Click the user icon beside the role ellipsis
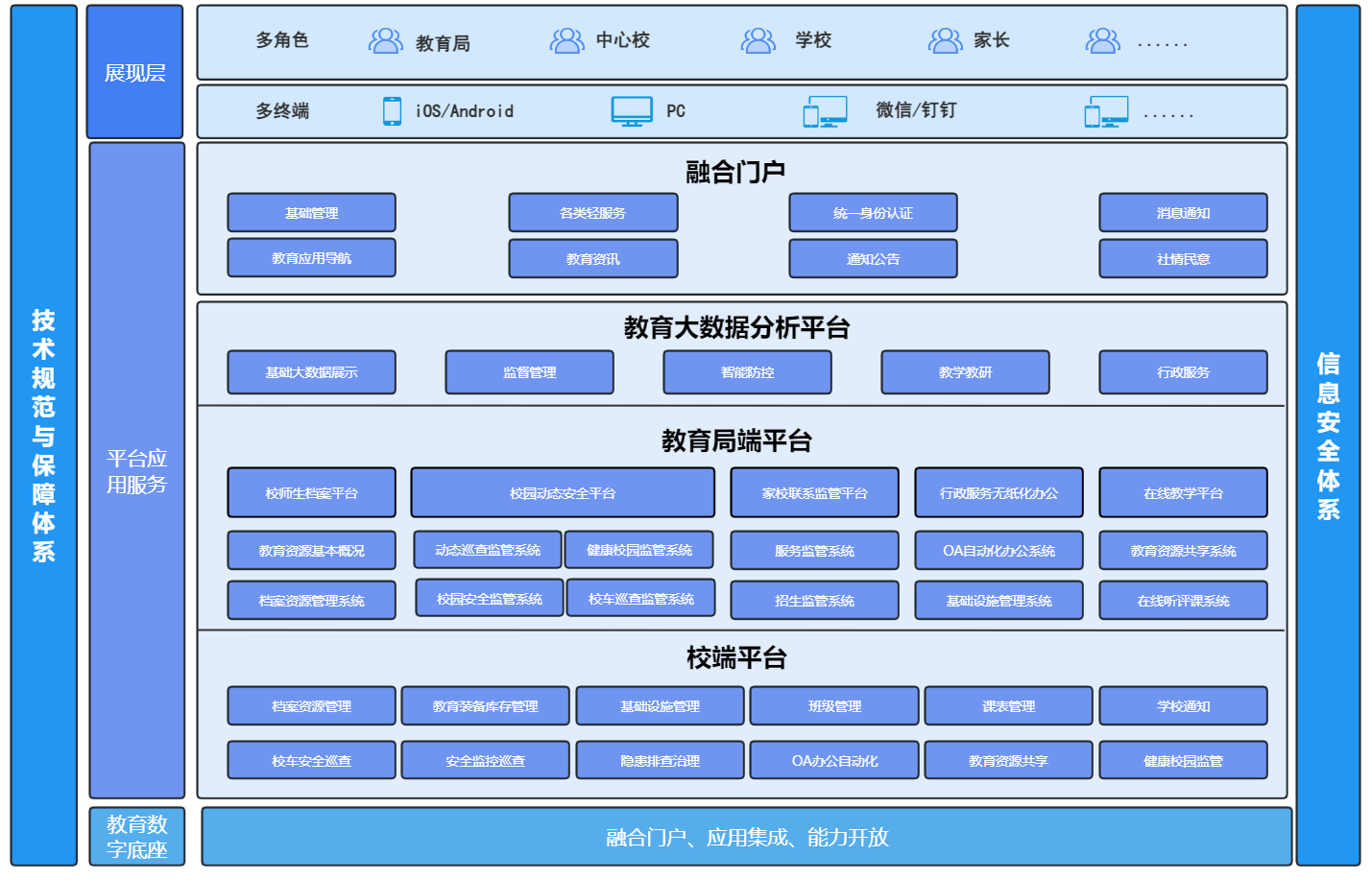The image size is (1372, 880). tap(1102, 40)
